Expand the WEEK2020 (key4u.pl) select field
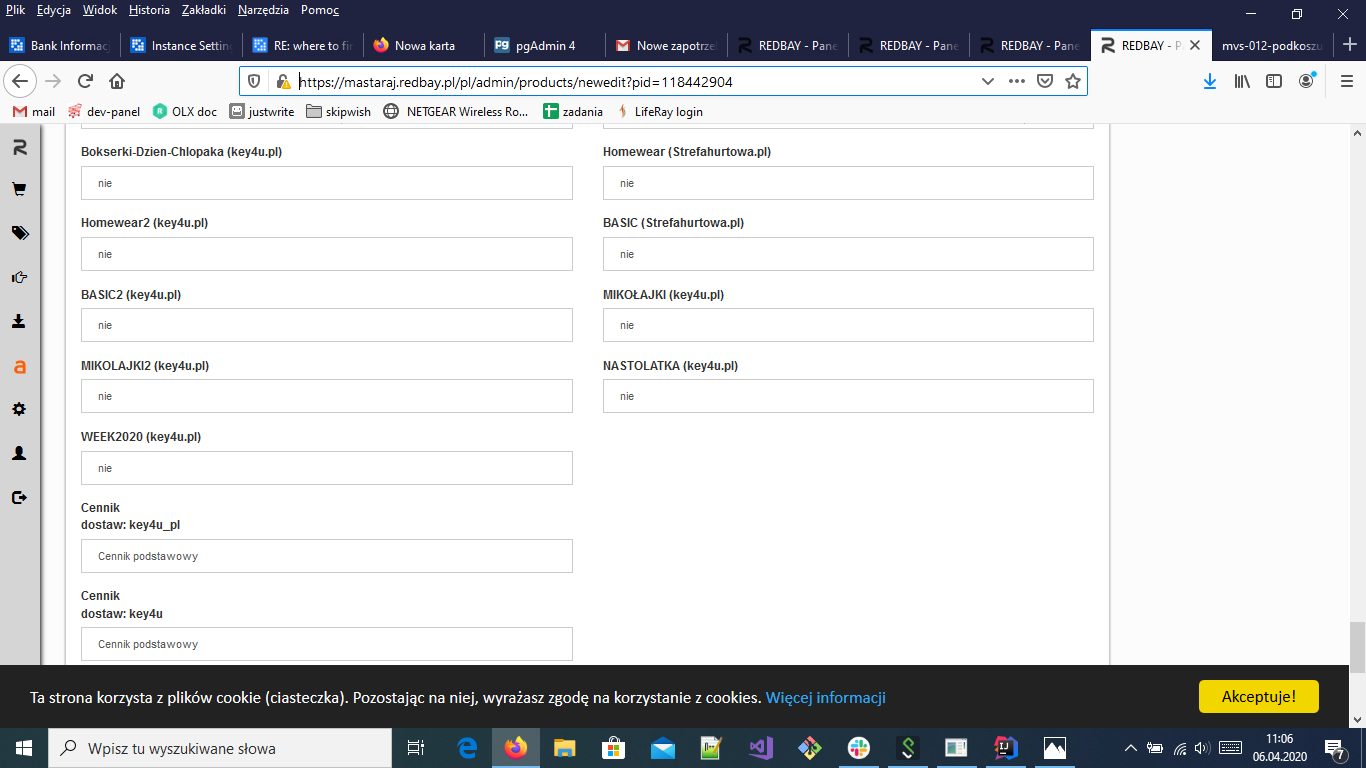Viewport: 1366px width, 768px height. pyautogui.click(x=326, y=468)
